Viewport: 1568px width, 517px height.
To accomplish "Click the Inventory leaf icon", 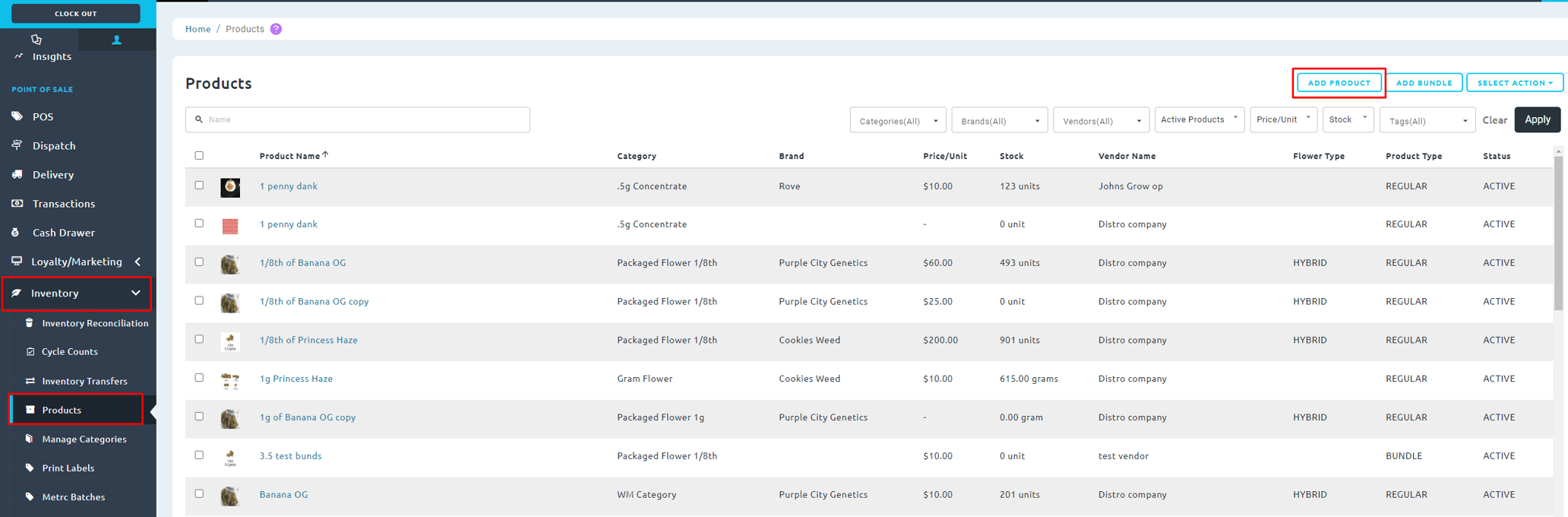I will [16, 293].
